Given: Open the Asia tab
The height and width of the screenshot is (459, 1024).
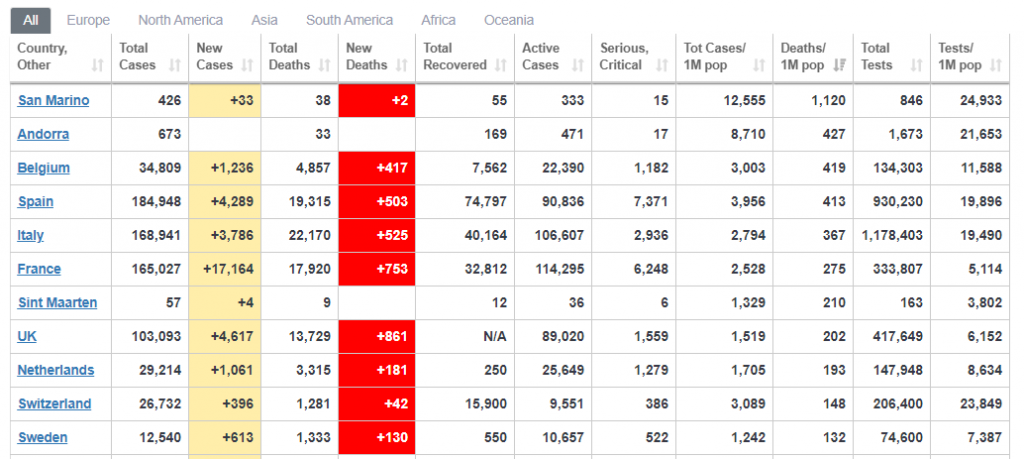Looking at the screenshot, I should click(x=264, y=21).
